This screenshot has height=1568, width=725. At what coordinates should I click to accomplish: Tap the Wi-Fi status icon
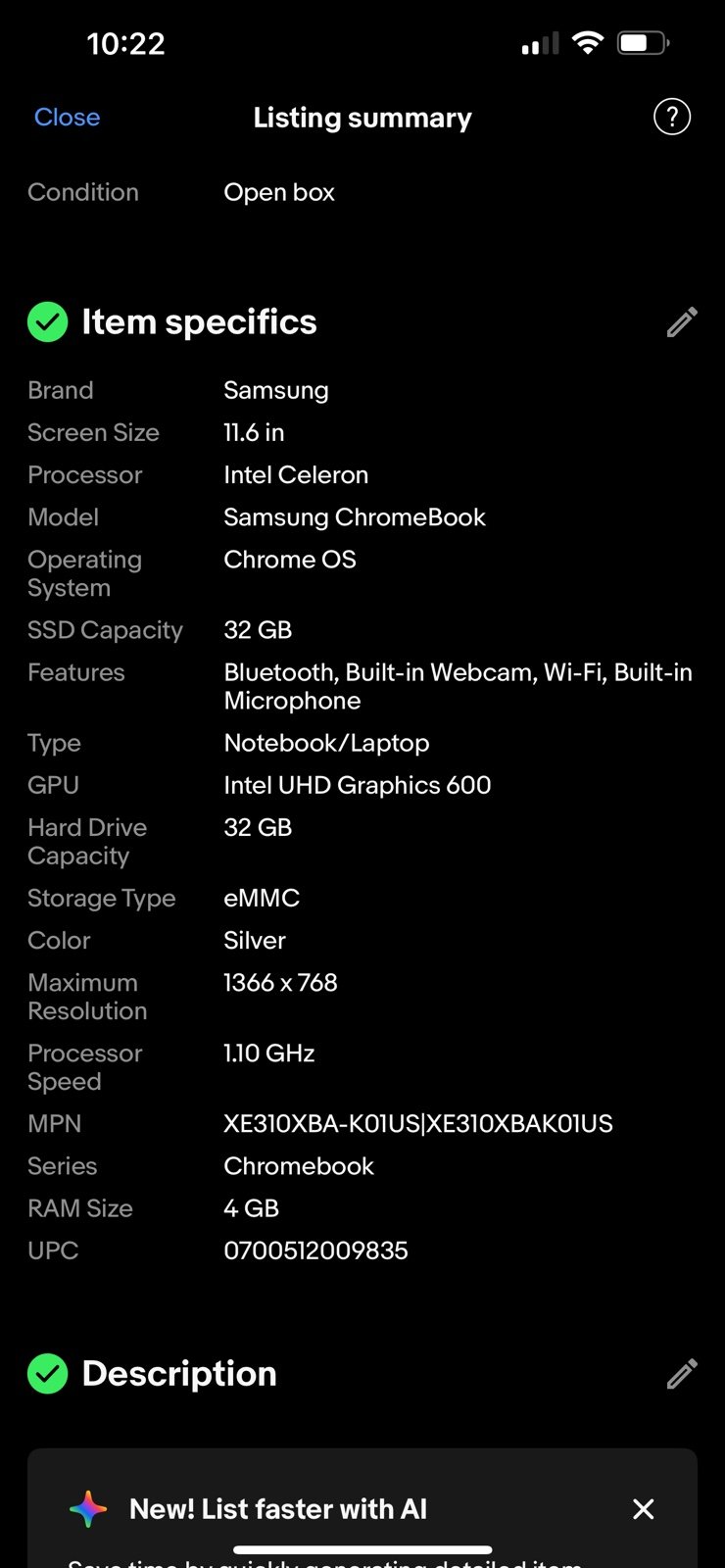click(588, 42)
